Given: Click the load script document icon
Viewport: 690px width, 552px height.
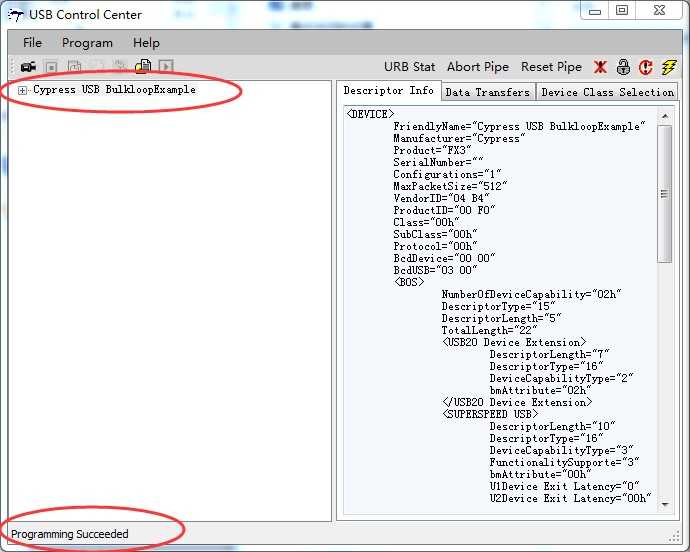Looking at the screenshot, I should (x=143, y=66).
